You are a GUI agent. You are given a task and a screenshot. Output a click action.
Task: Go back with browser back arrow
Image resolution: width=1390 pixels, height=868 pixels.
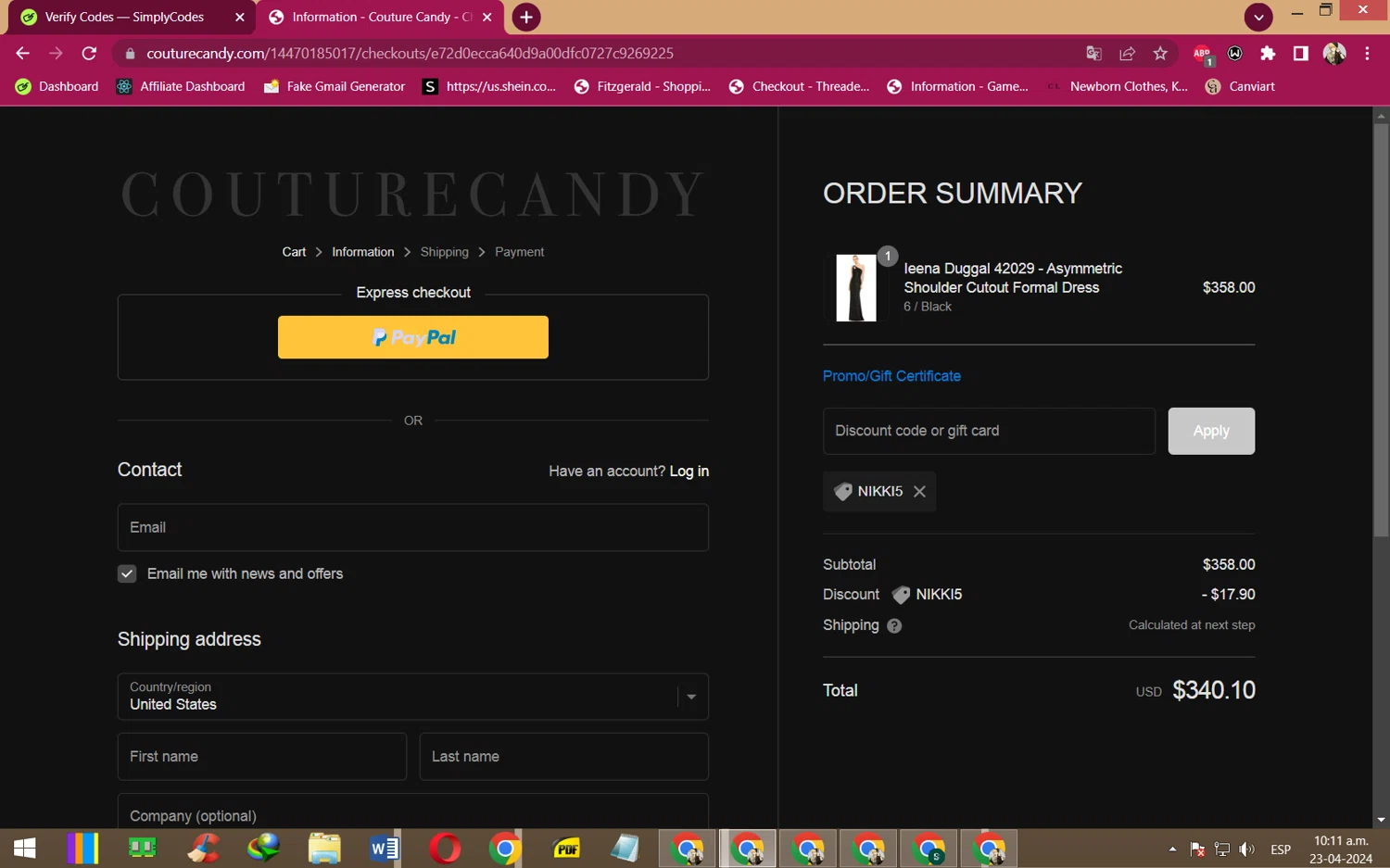pyautogui.click(x=22, y=54)
